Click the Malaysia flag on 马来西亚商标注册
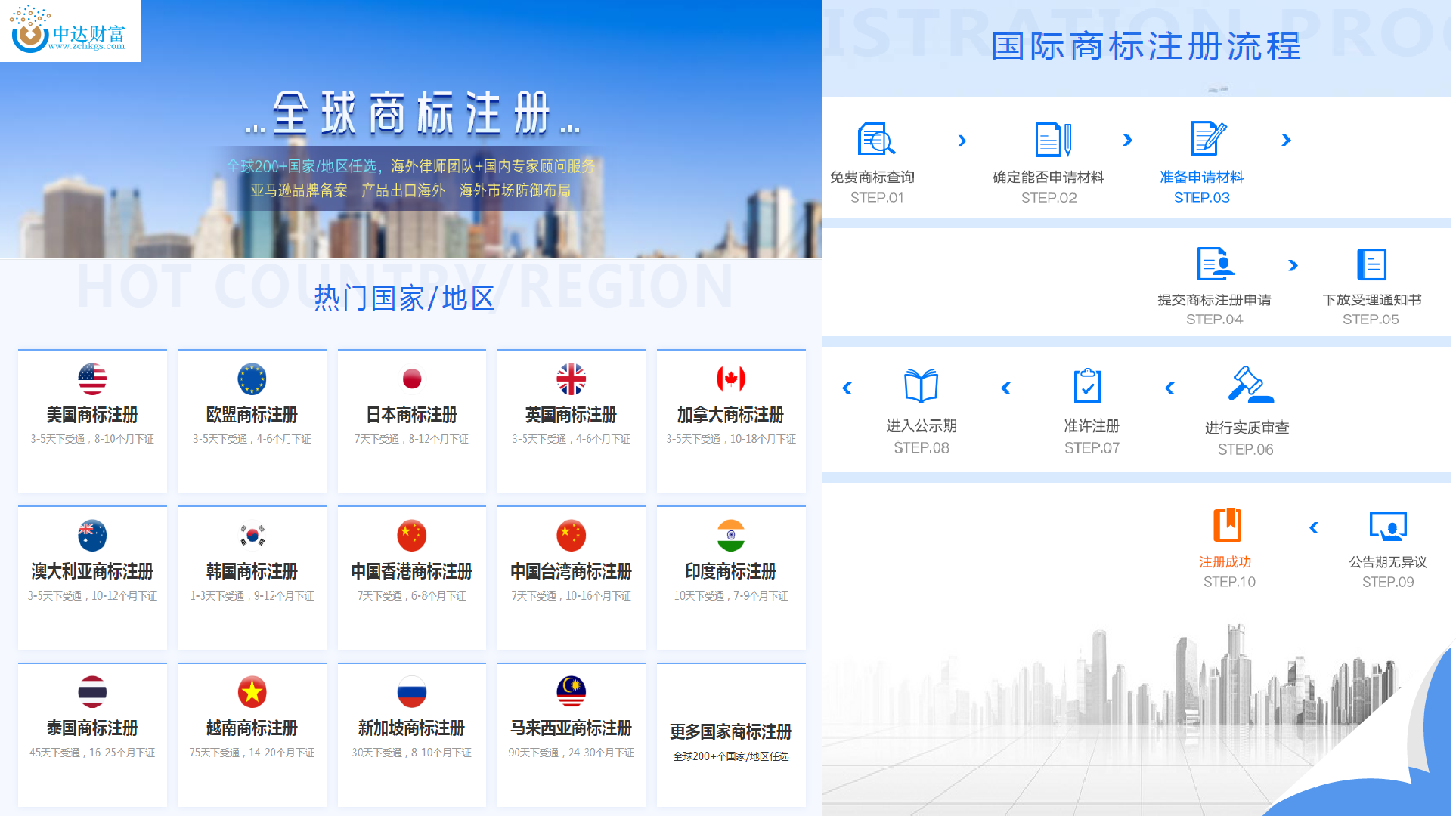 [571, 691]
